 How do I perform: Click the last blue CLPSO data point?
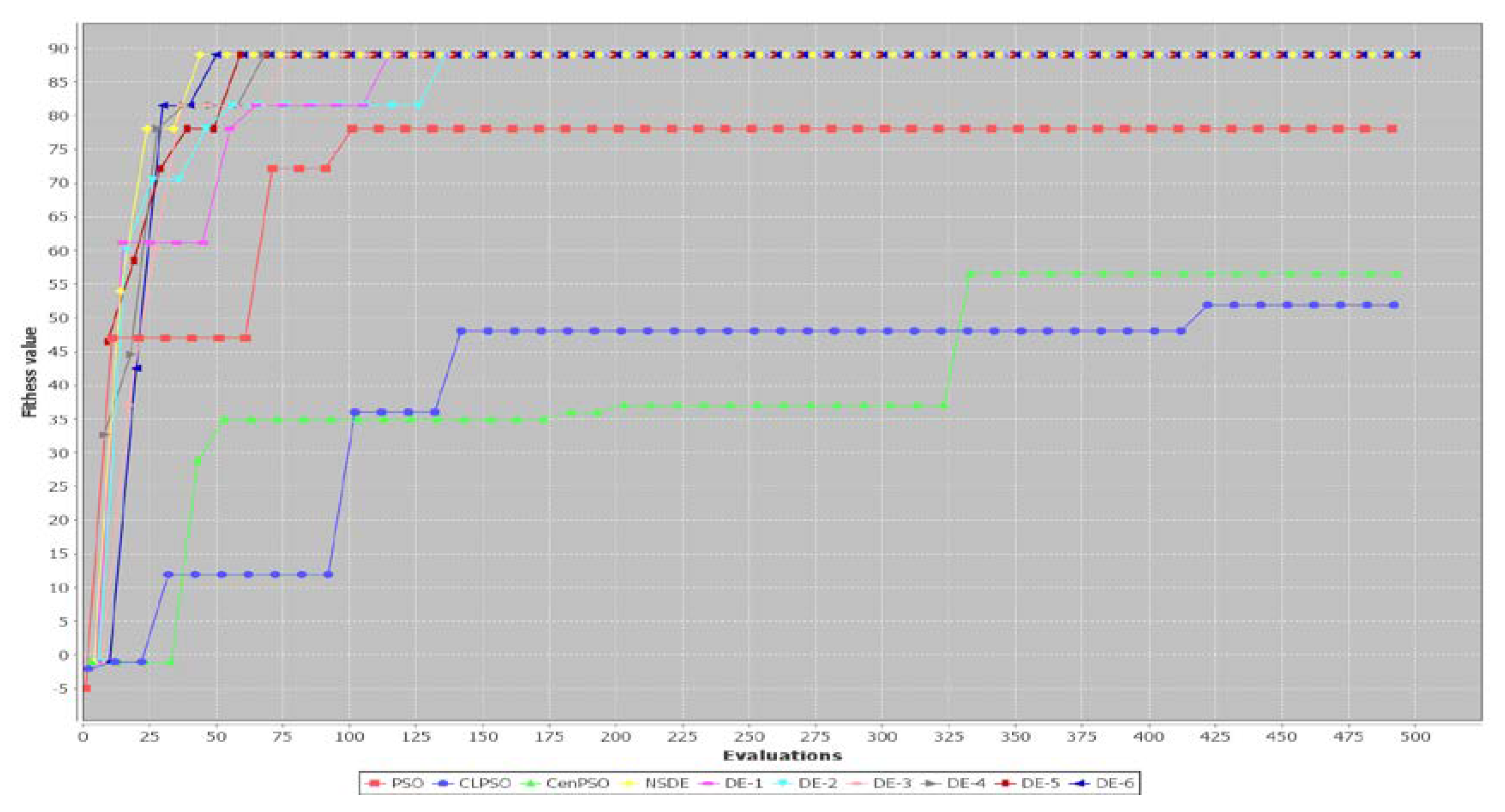(1394, 305)
